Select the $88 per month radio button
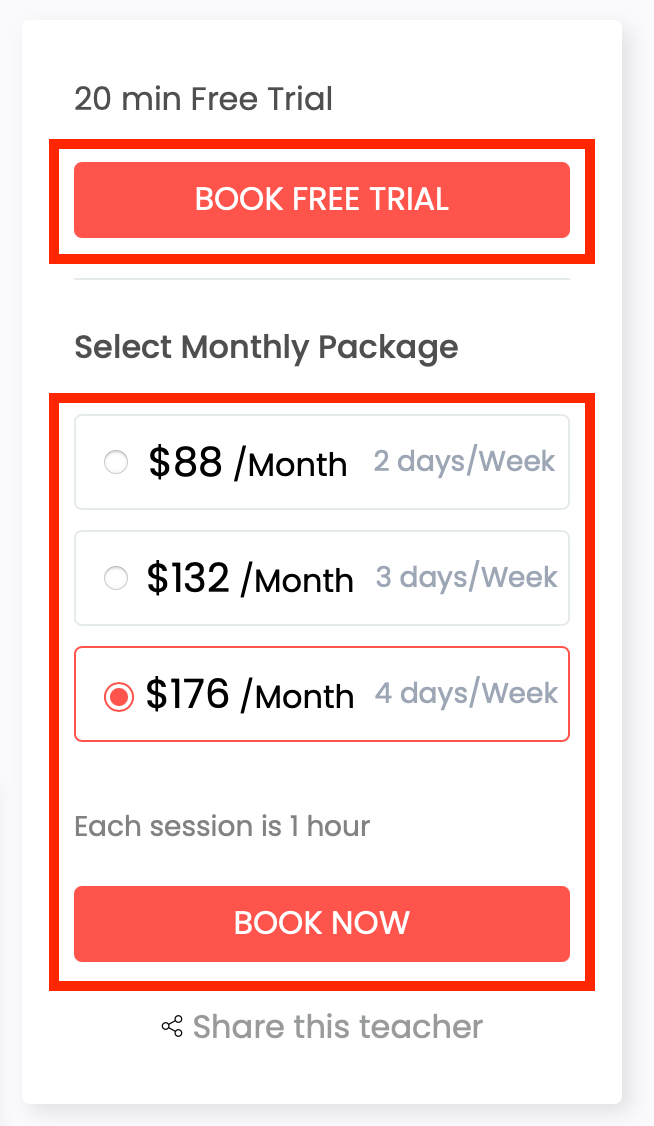This screenshot has height=1126, width=654. (116, 462)
